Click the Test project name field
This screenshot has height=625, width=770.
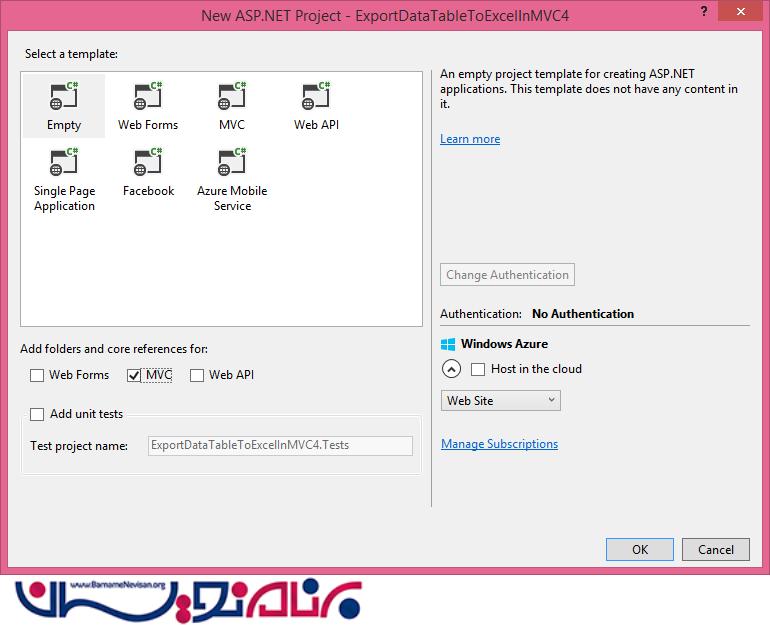[x=280, y=446]
